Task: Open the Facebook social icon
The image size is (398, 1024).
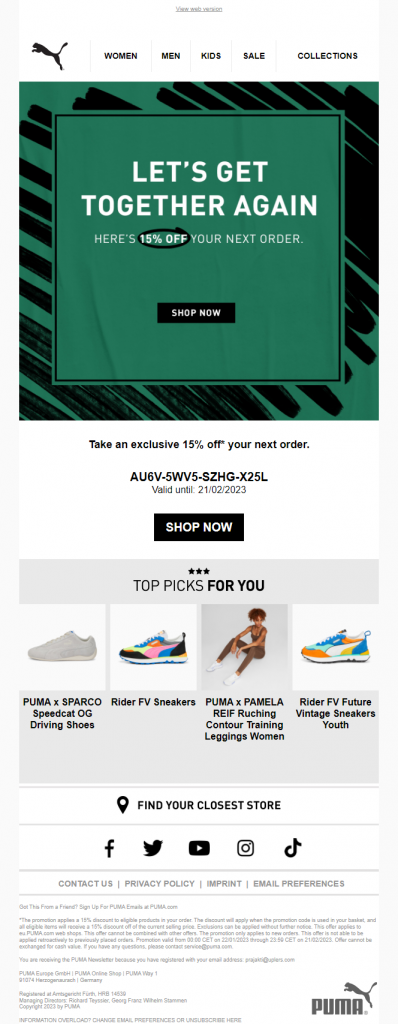Action: [109, 848]
